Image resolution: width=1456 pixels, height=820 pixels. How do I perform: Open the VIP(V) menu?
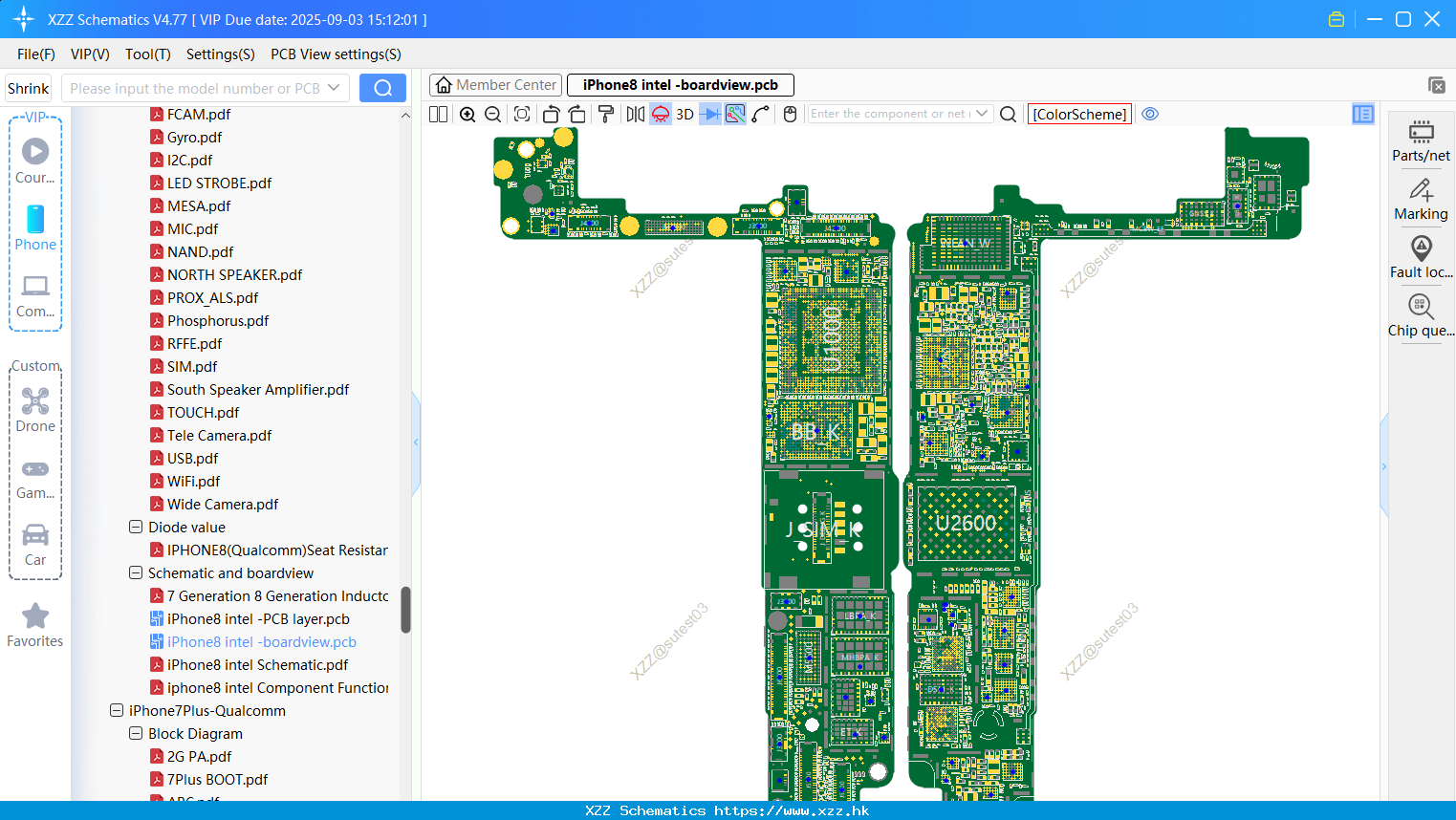(x=90, y=54)
